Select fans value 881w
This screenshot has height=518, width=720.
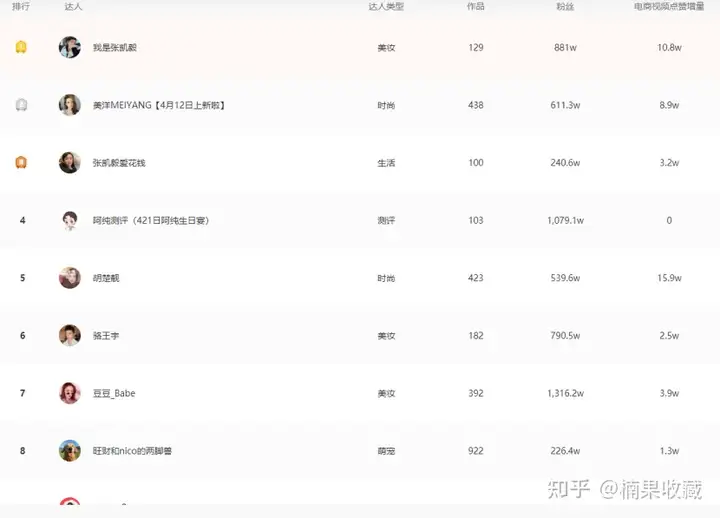click(x=565, y=47)
